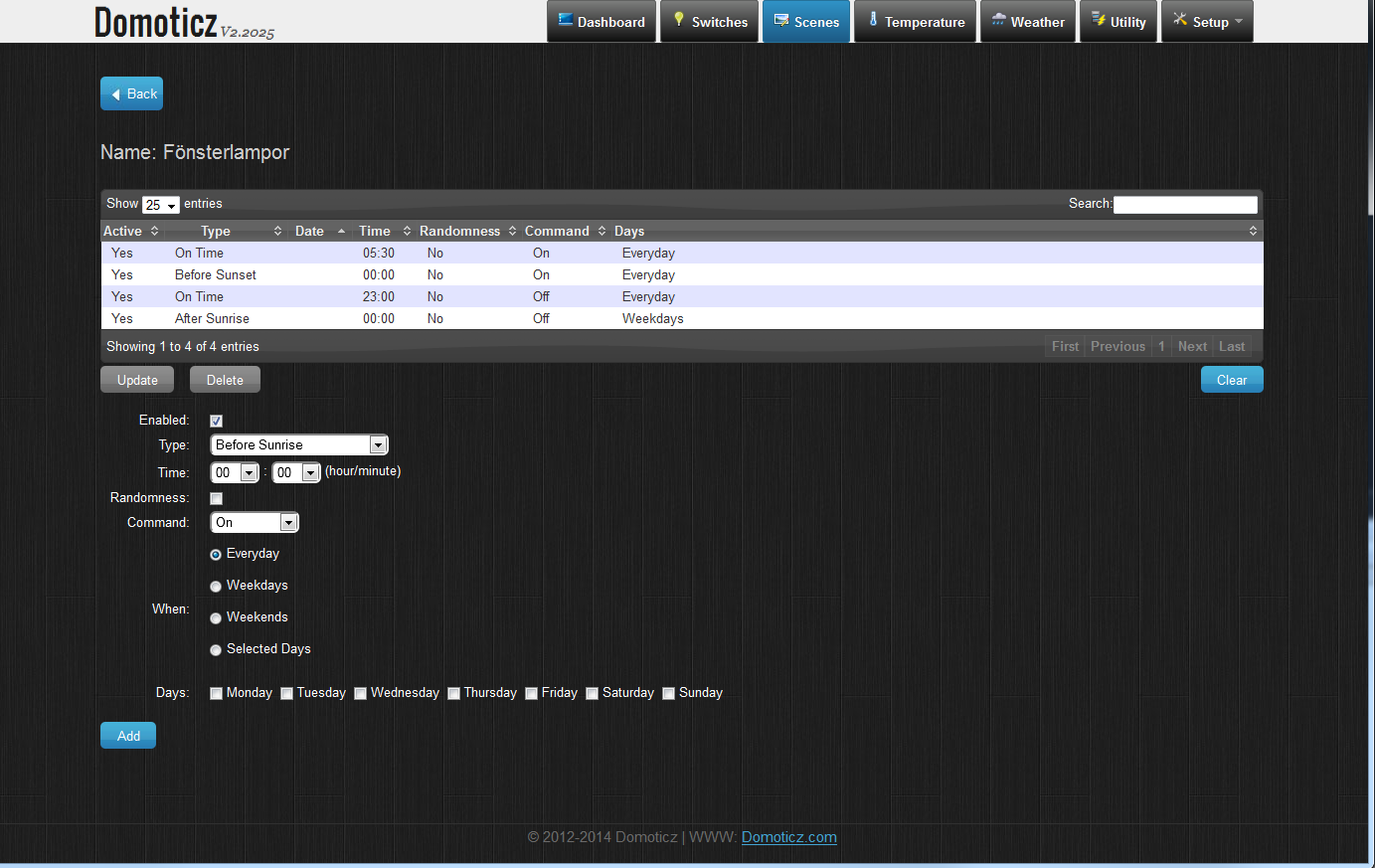The image size is (1375, 868).
Task: Click the Setup tools icon
Action: (x=1180, y=20)
